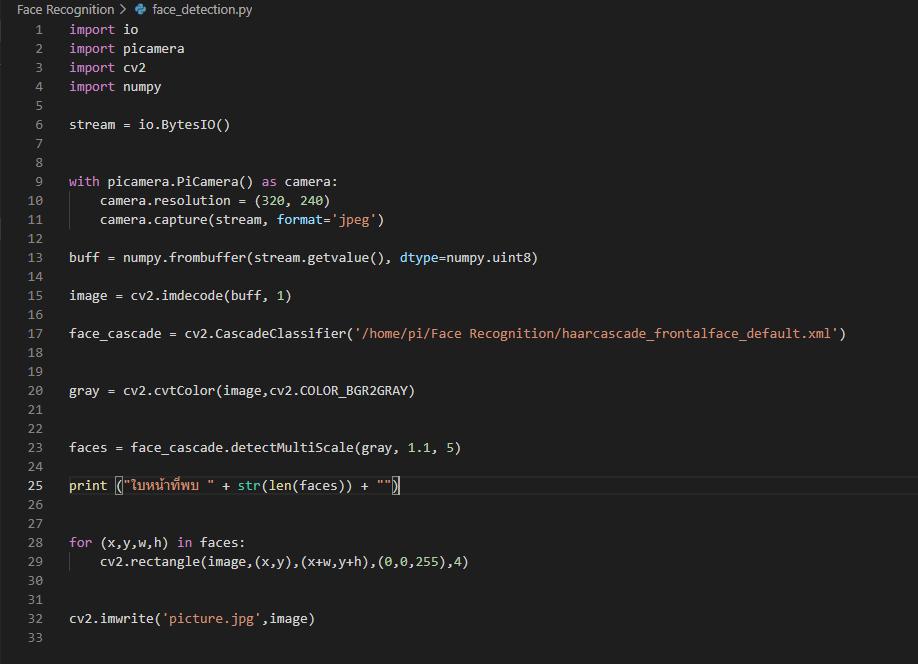Click line number 33 in the gutter

(35, 638)
